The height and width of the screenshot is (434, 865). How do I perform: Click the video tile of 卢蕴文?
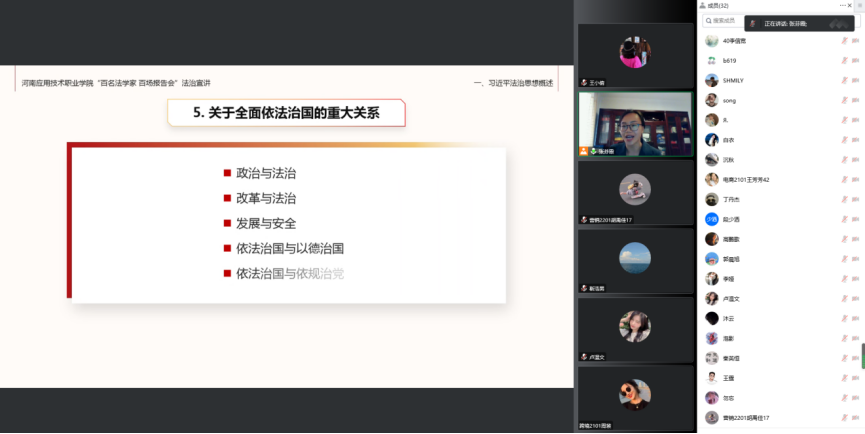click(x=635, y=329)
